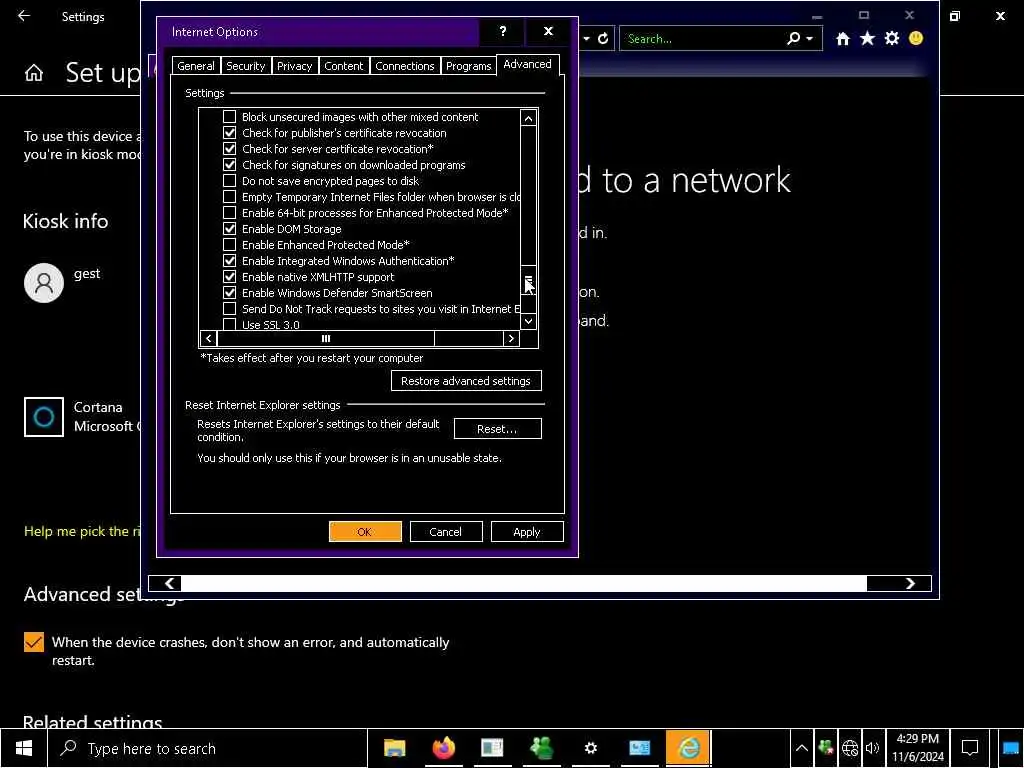Enable Do not save encrypted pages to disk
This screenshot has width=1024, height=768.
click(229, 181)
